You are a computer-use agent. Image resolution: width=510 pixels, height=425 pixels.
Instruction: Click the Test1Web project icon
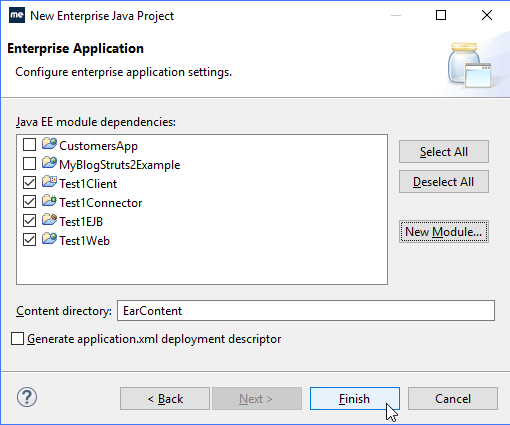[x=49, y=239]
